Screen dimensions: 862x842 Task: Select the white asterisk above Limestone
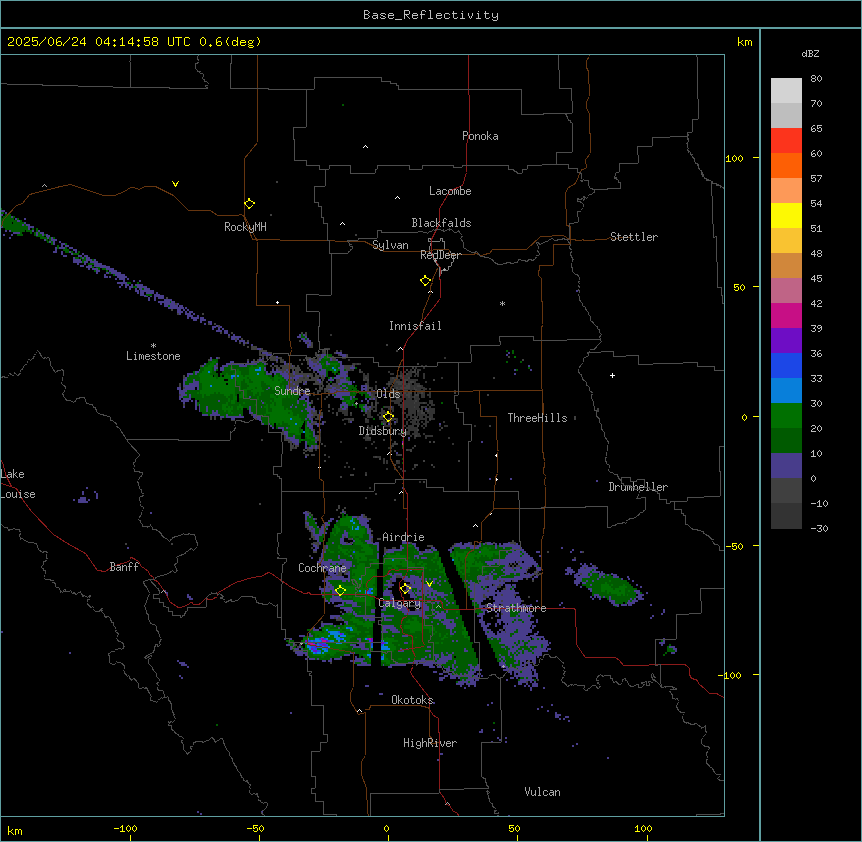(153, 346)
